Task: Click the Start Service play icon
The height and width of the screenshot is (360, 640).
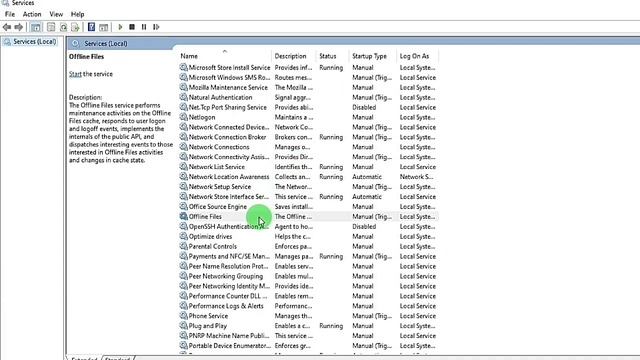Action: pos(120,27)
